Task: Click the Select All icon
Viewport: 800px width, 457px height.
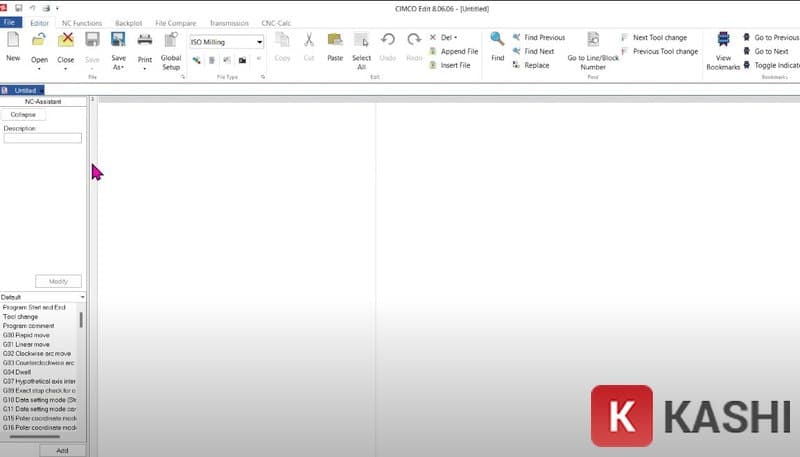Action: click(361, 42)
